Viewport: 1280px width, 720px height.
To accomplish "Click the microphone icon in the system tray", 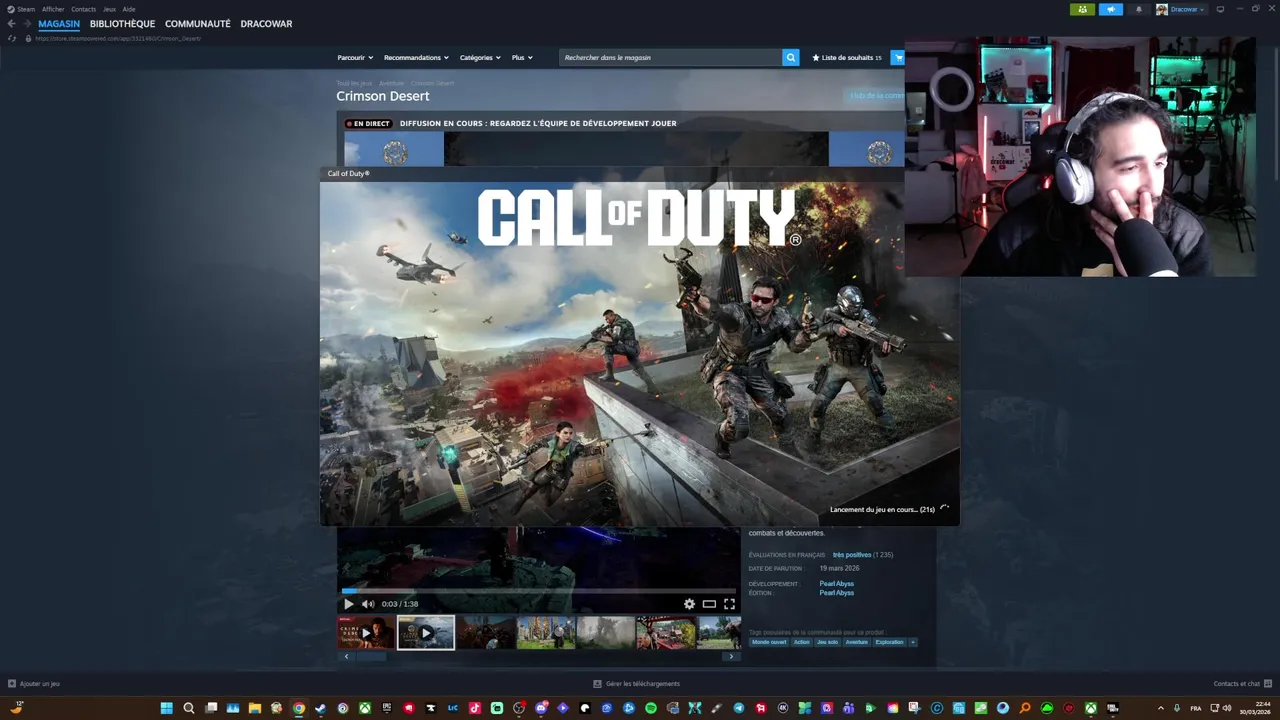I will tap(1176, 708).
